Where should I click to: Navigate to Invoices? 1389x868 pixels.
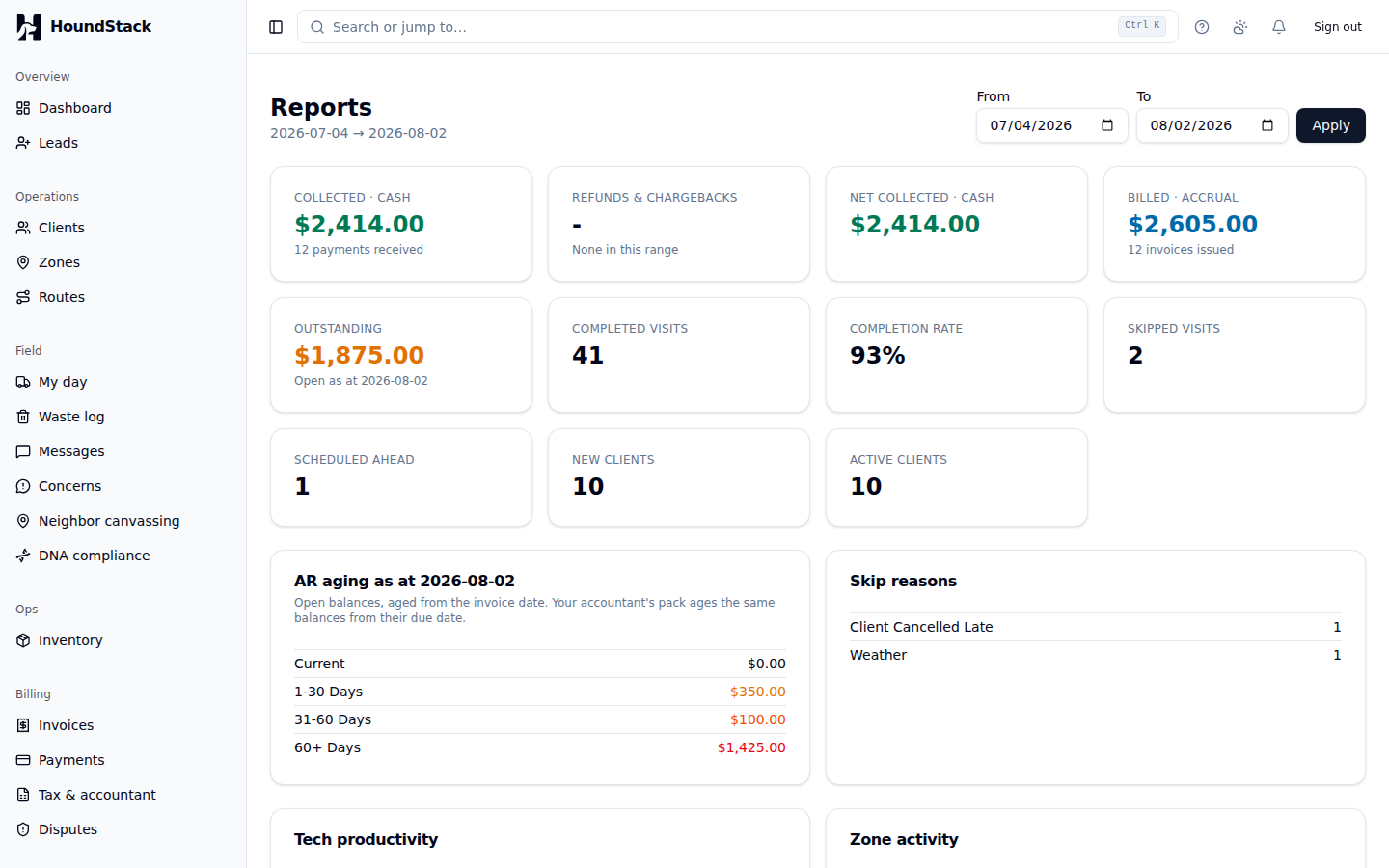123,725
